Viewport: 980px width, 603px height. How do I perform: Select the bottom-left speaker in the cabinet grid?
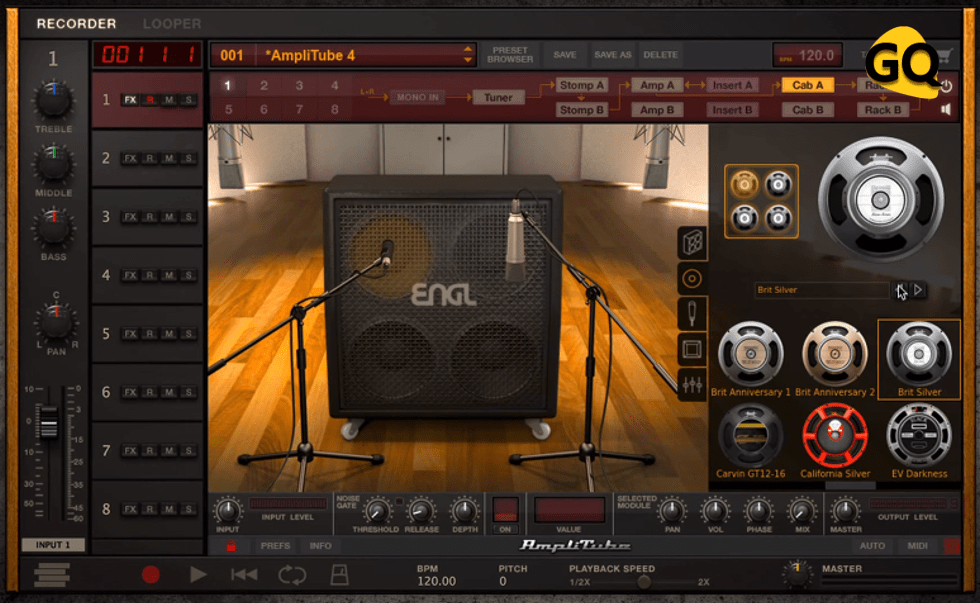744,218
